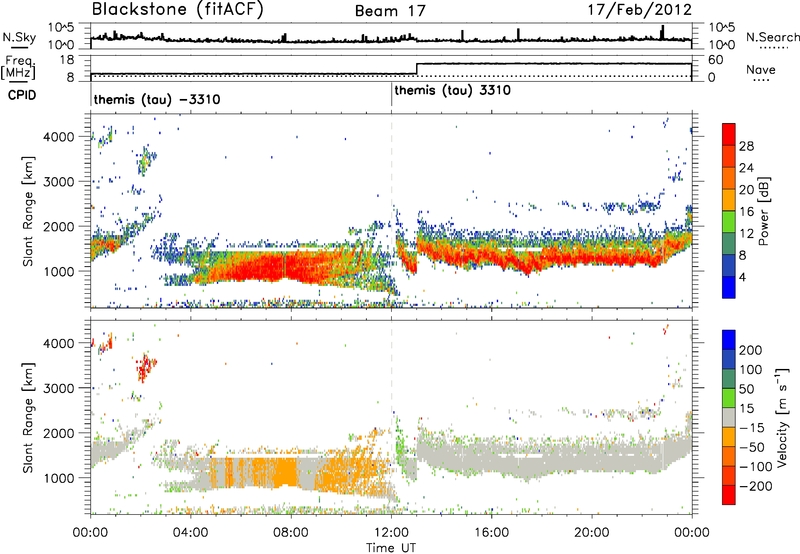Click the '200' tick on Velocity colorbar

(x=751, y=350)
